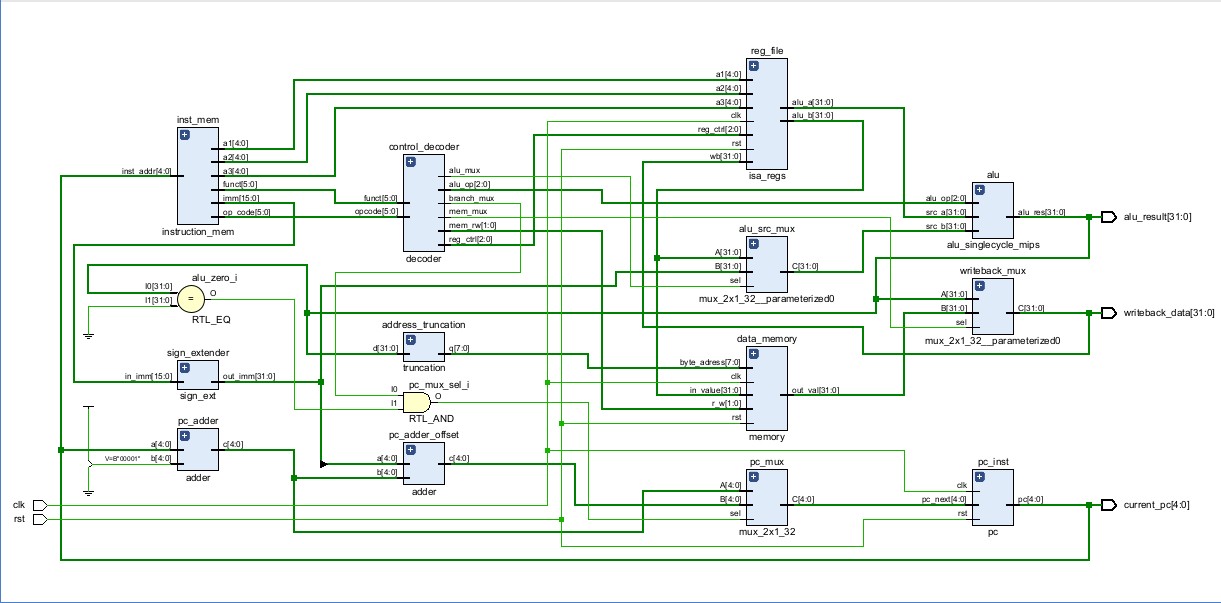Click the branch_mux pin on control_decoder
This screenshot has width=1221, height=603.
[x=471, y=198]
